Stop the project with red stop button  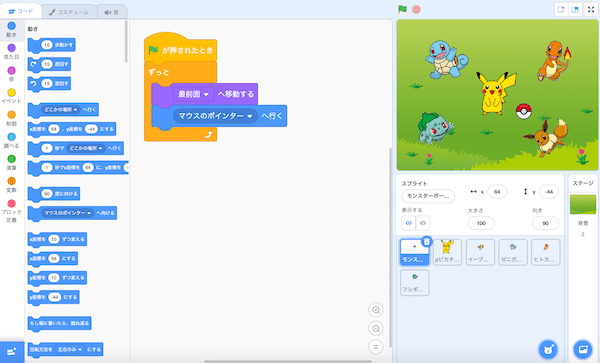(416, 9)
